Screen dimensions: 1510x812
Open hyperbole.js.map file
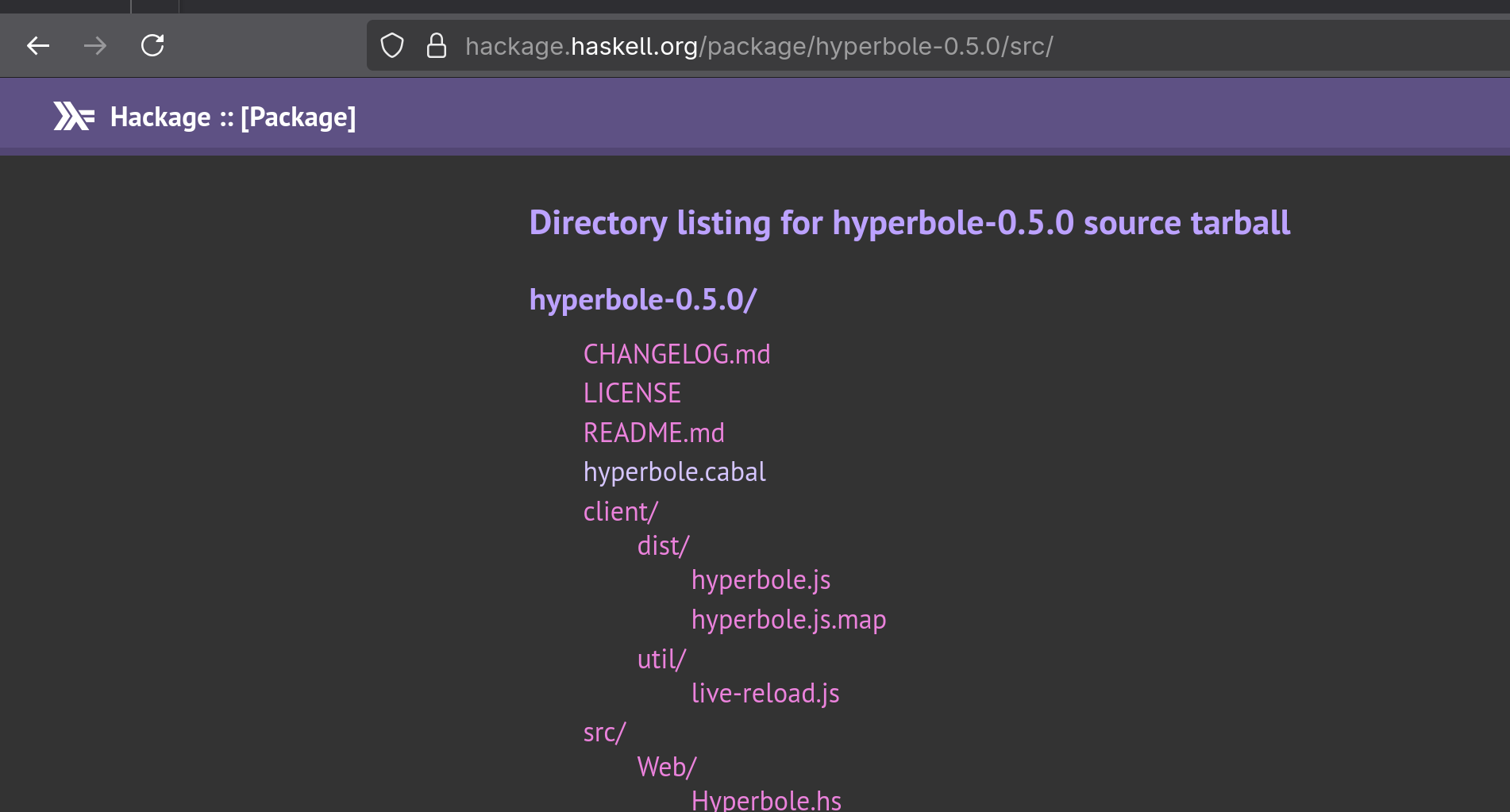(x=788, y=619)
